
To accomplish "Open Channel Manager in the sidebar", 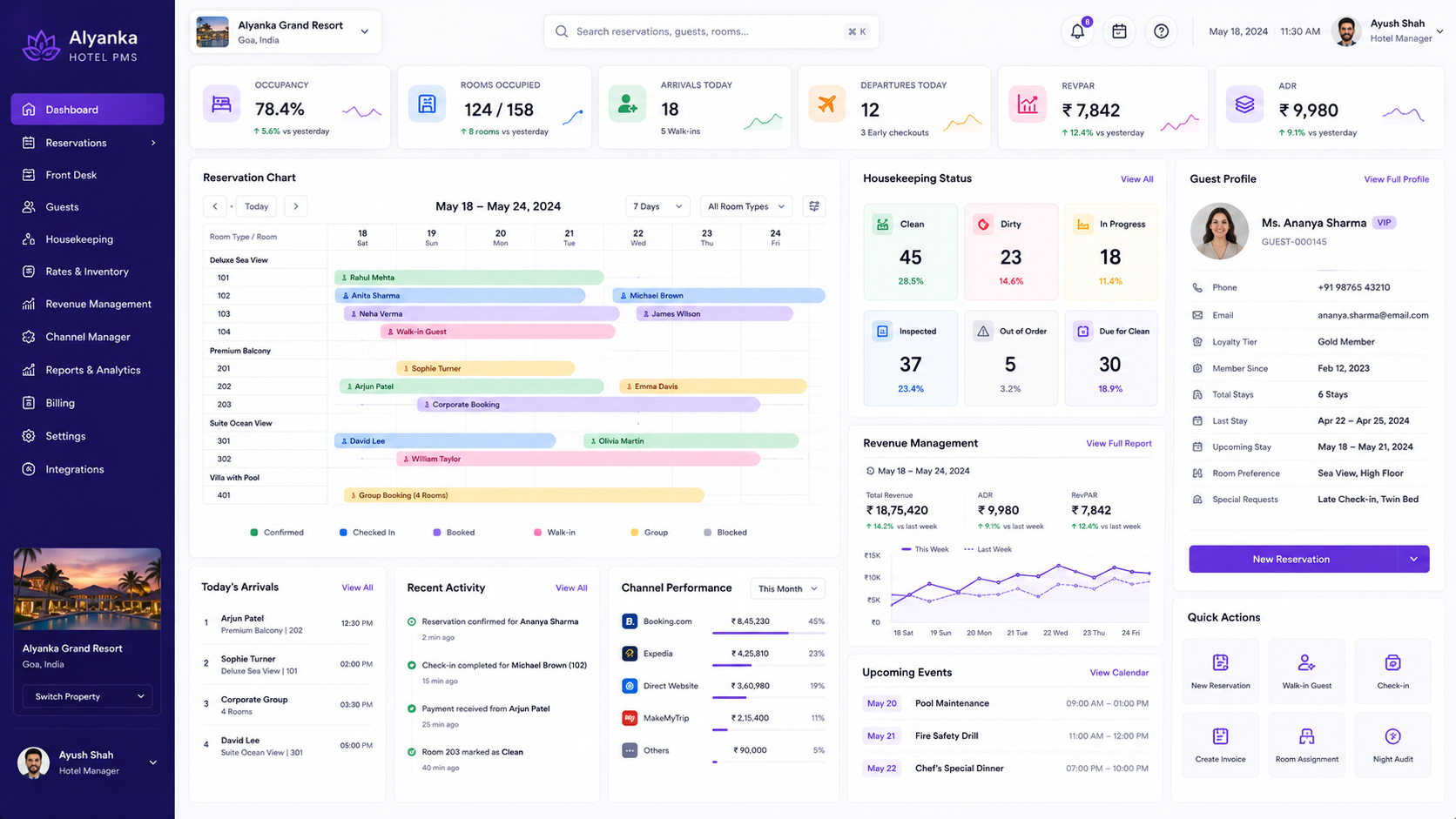I will click(x=88, y=337).
